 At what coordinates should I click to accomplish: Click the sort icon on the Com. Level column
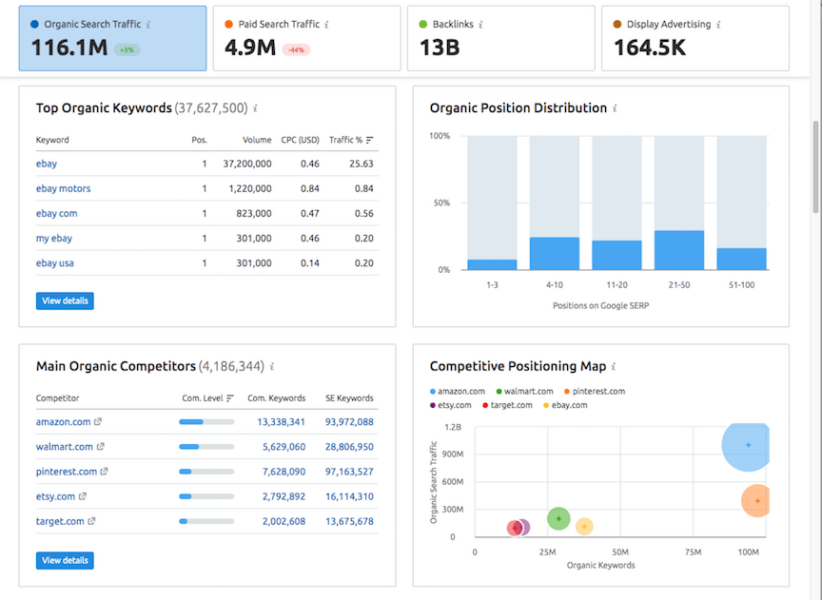pos(229,398)
